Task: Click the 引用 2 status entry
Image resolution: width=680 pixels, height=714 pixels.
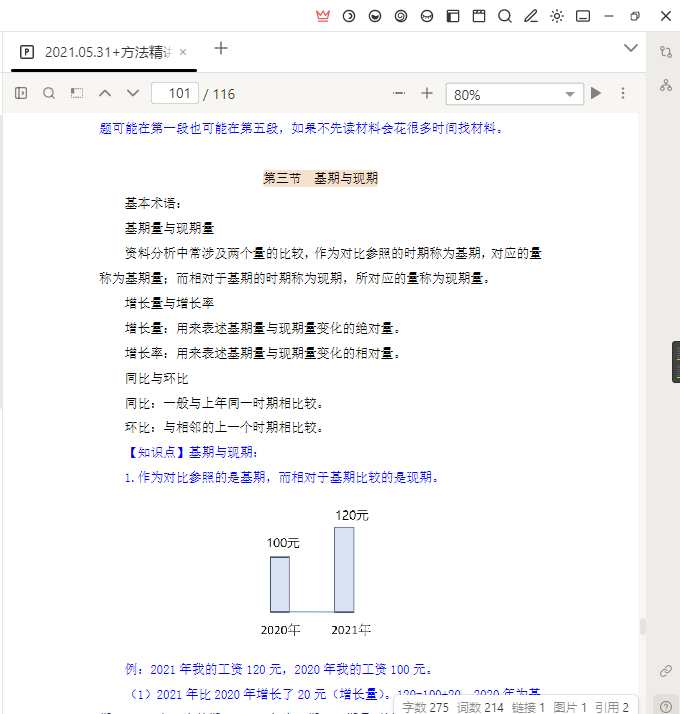Action: coord(612,707)
